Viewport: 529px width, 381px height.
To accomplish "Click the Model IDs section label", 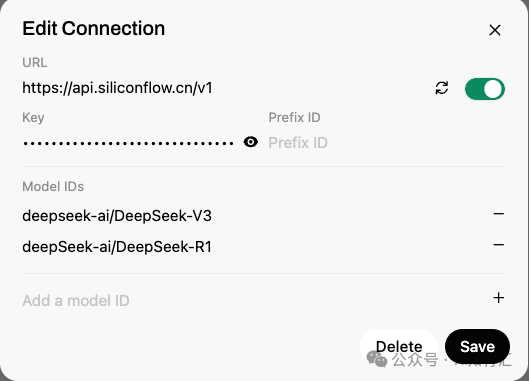I will (53, 186).
